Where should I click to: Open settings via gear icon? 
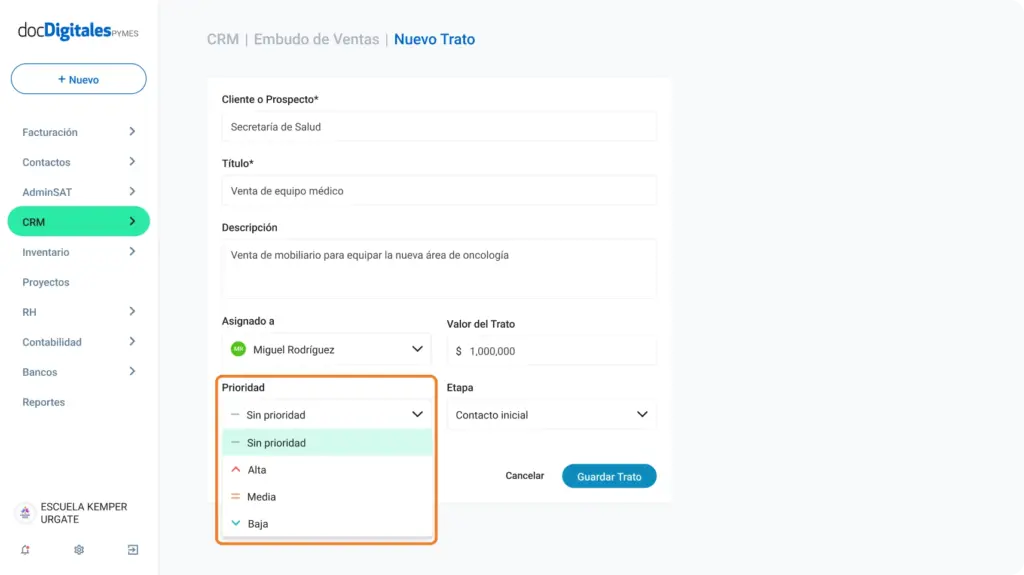[x=79, y=550]
